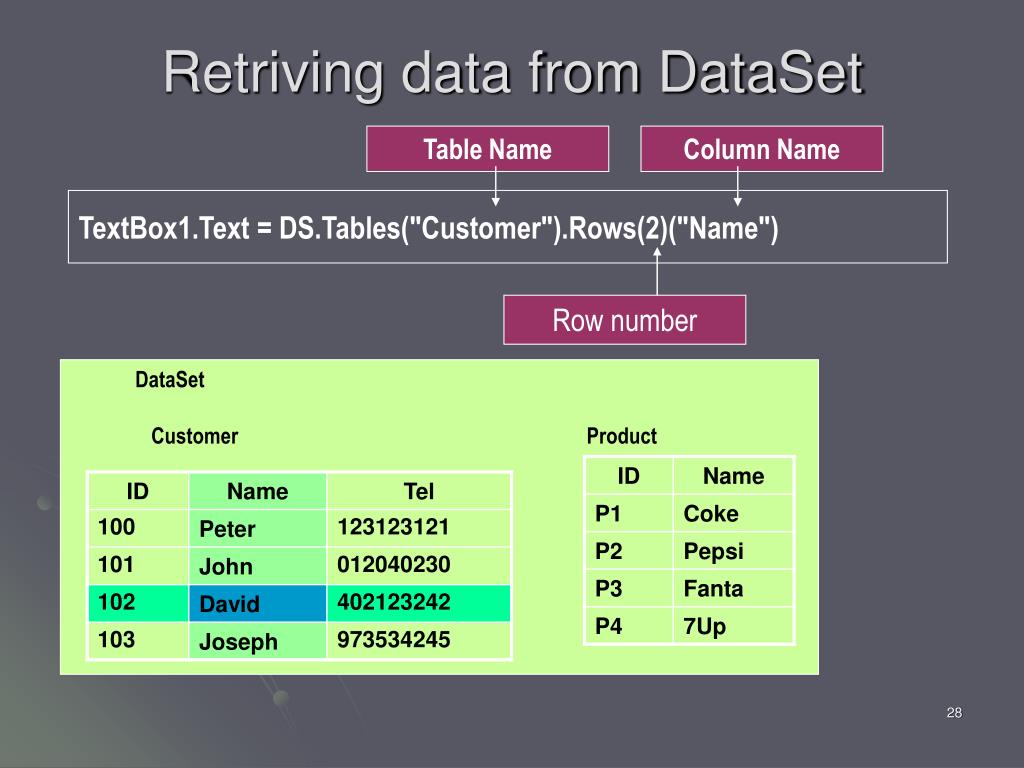Image resolution: width=1024 pixels, height=768 pixels.
Task: Click Product cell '7Up'
Action: [733, 626]
